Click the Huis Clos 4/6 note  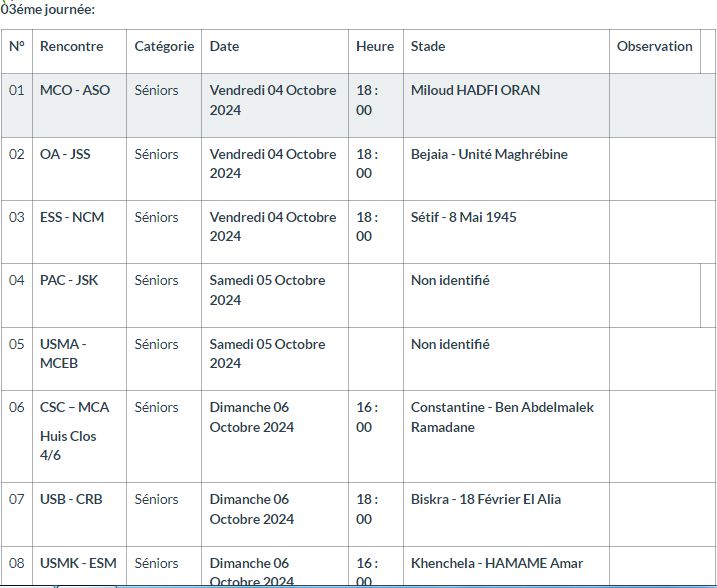tap(68, 446)
